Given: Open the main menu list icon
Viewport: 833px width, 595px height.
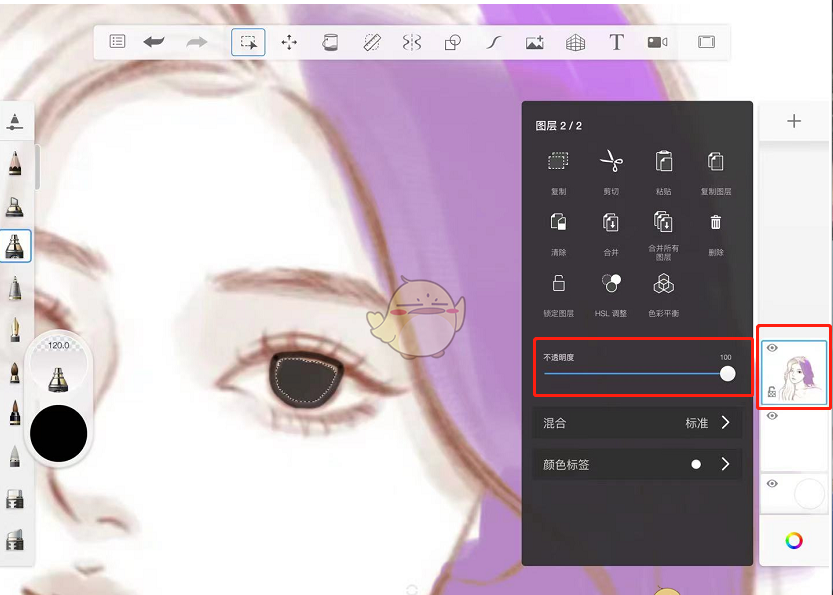Looking at the screenshot, I should click(117, 41).
